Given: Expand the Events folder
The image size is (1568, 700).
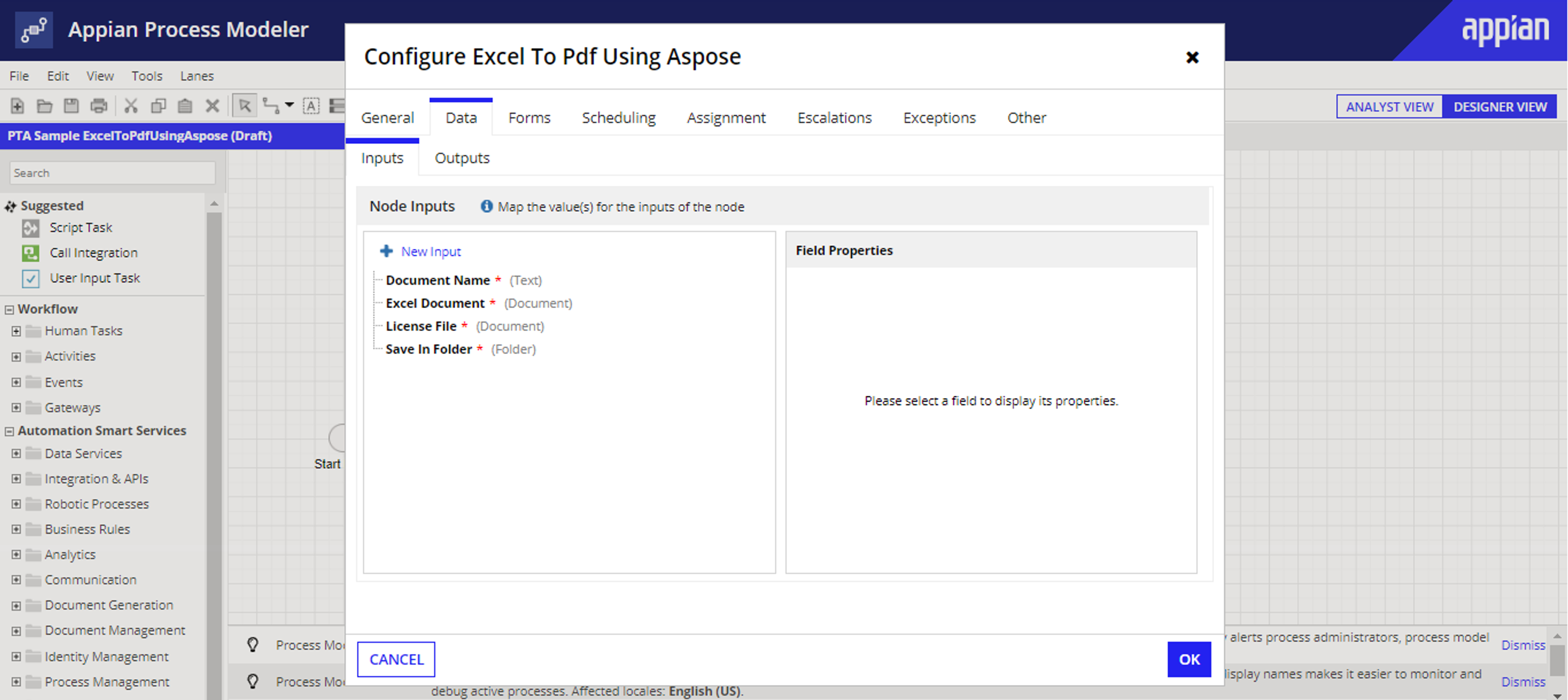Looking at the screenshot, I should [x=16, y=382].
